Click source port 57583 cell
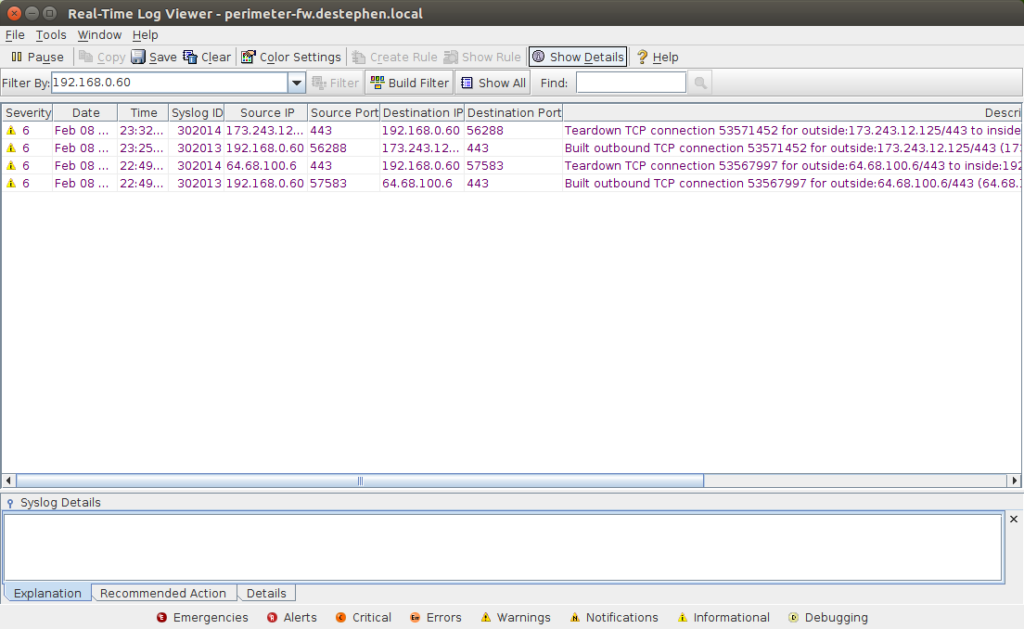Image resolution: width=1024 pixels, height=629 pixels. pos(344,184)
